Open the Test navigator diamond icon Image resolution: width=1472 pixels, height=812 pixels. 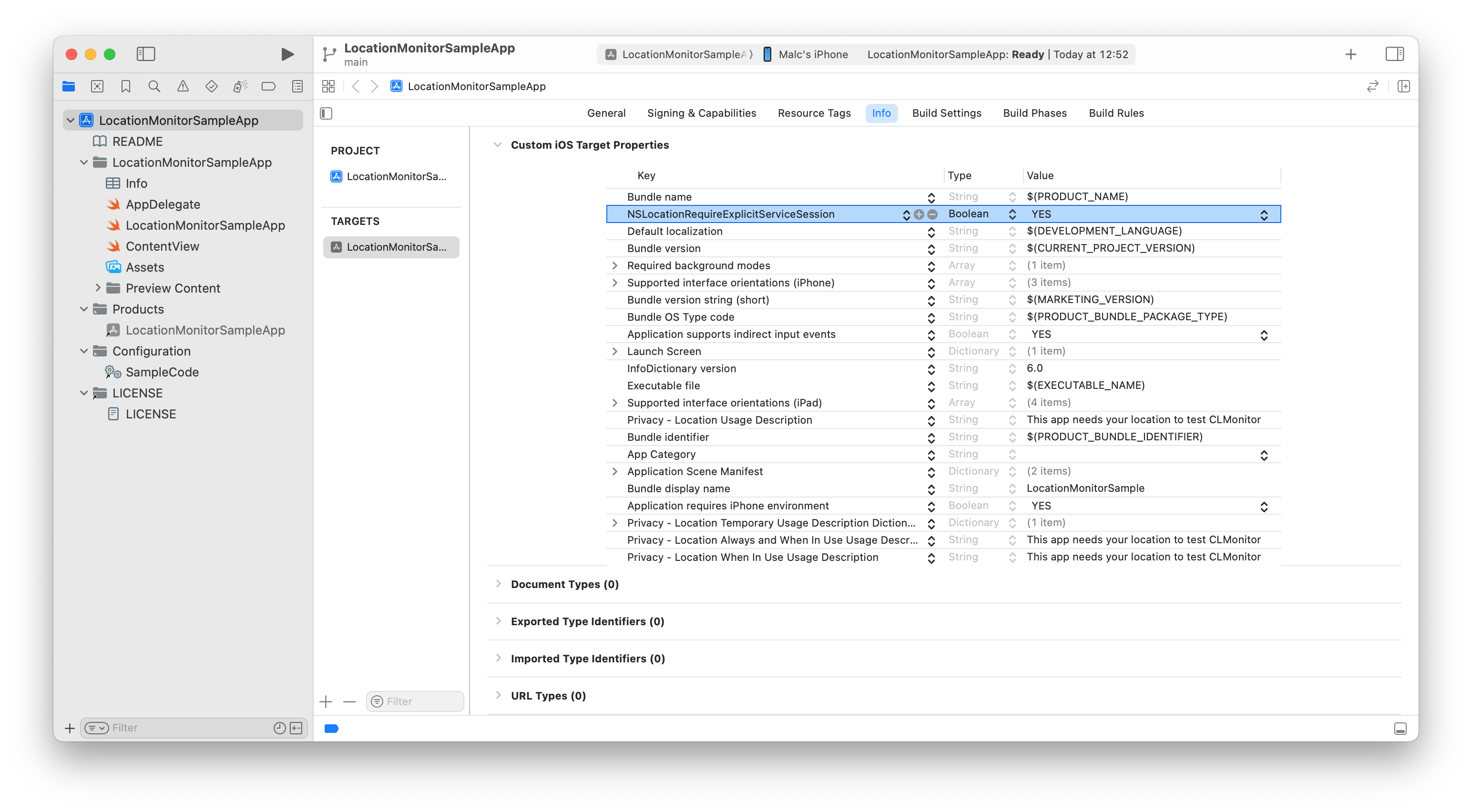tap(212, 86)
